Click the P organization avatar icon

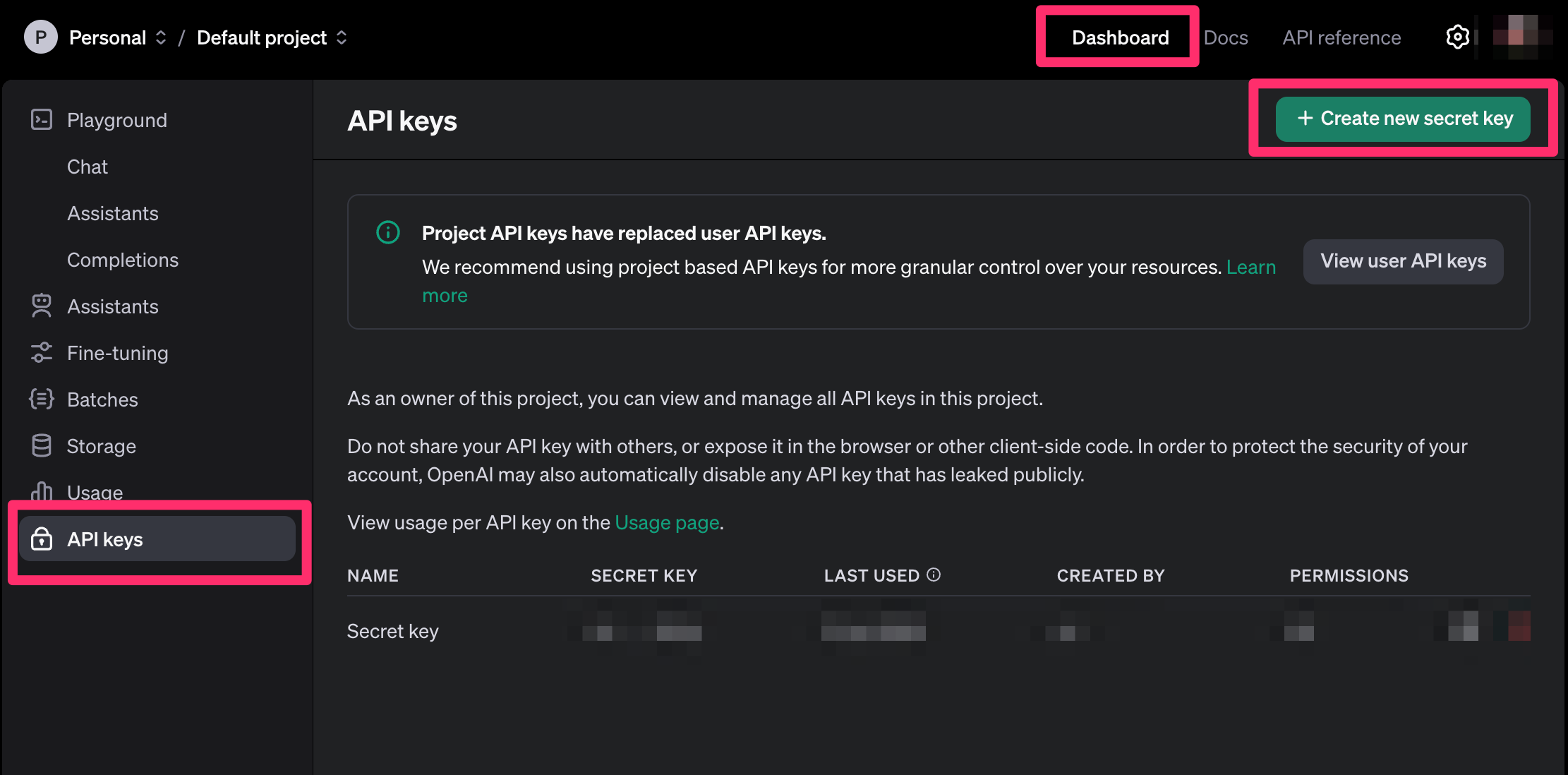point(41,37)
